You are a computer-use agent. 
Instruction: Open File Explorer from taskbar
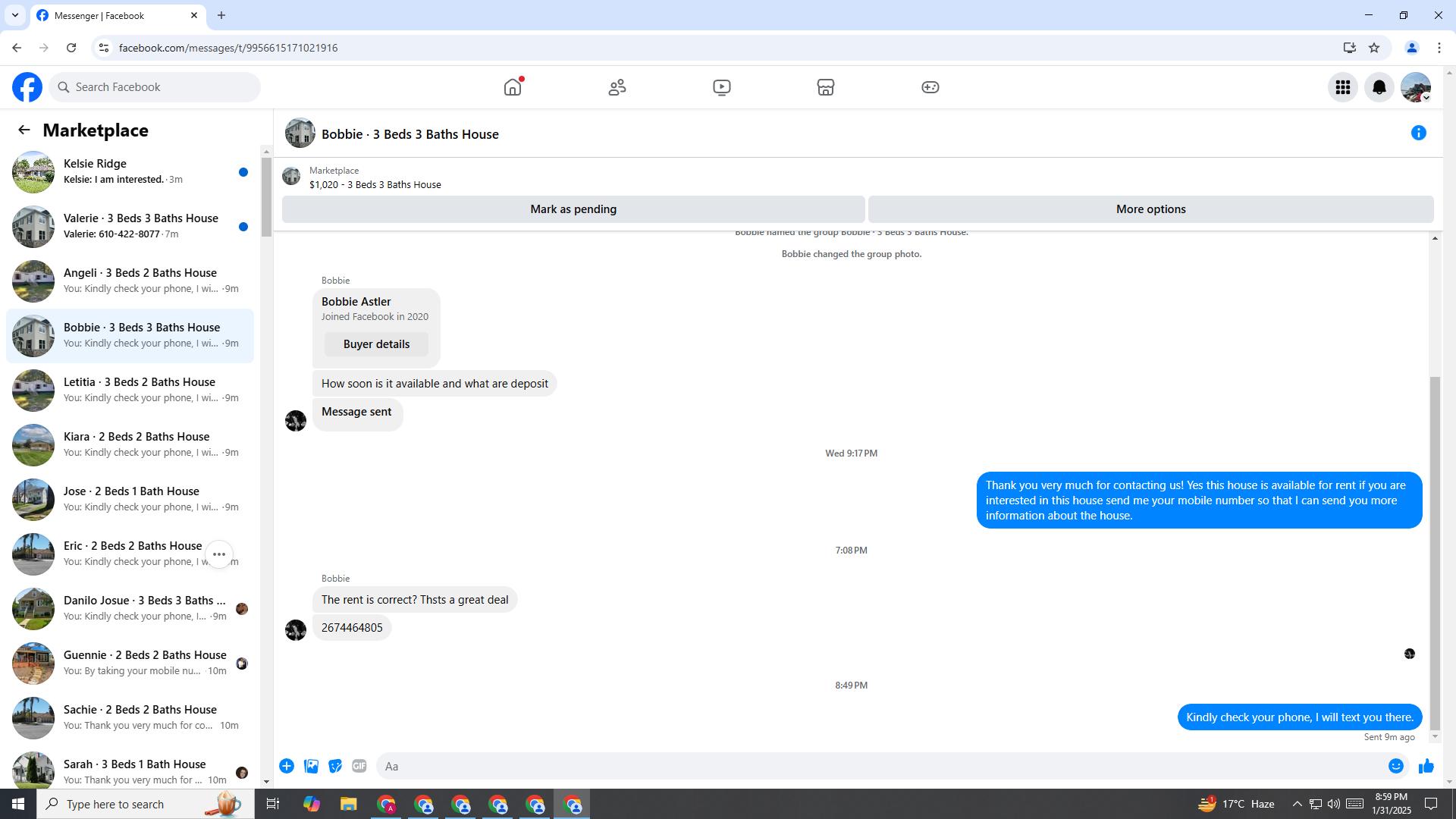tap(349, 804)
